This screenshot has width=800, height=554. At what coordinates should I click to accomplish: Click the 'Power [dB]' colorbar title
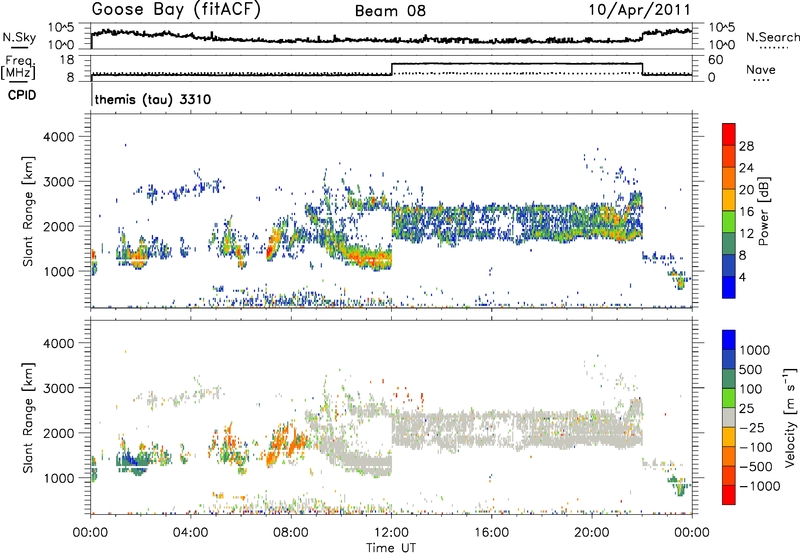[x=764, y=211]
